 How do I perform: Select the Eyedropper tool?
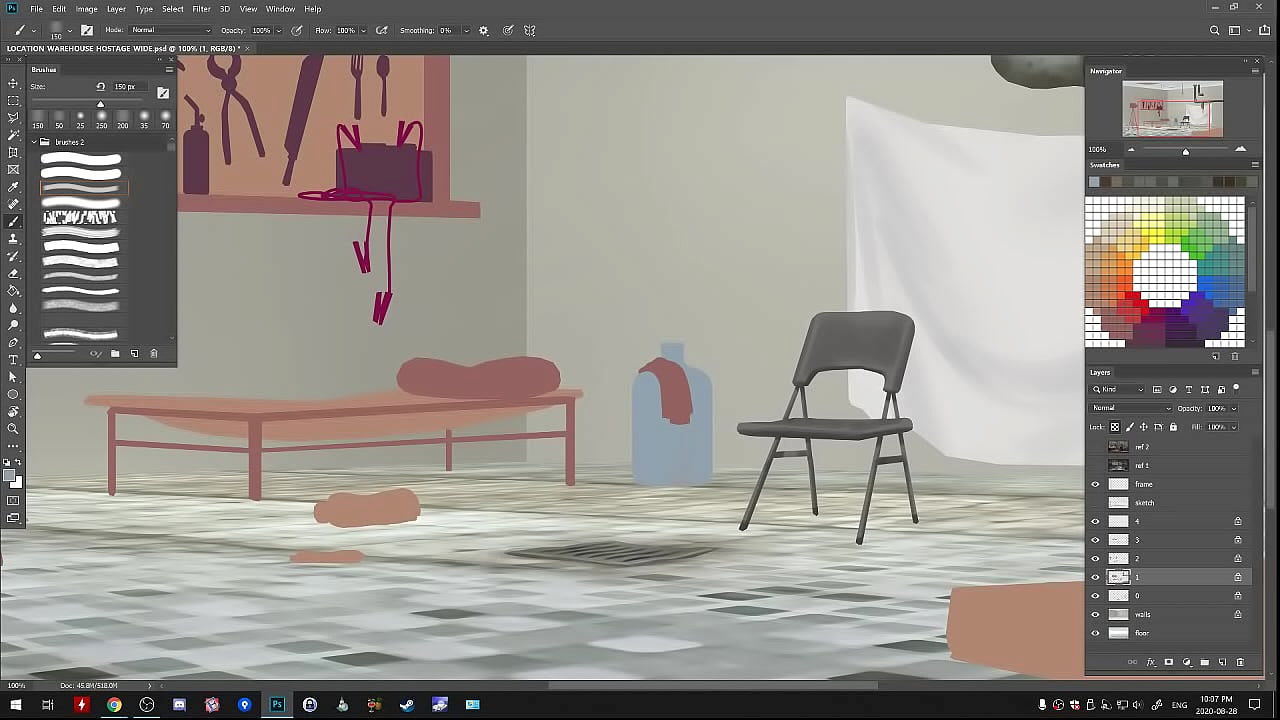click(x=13, y=187)
